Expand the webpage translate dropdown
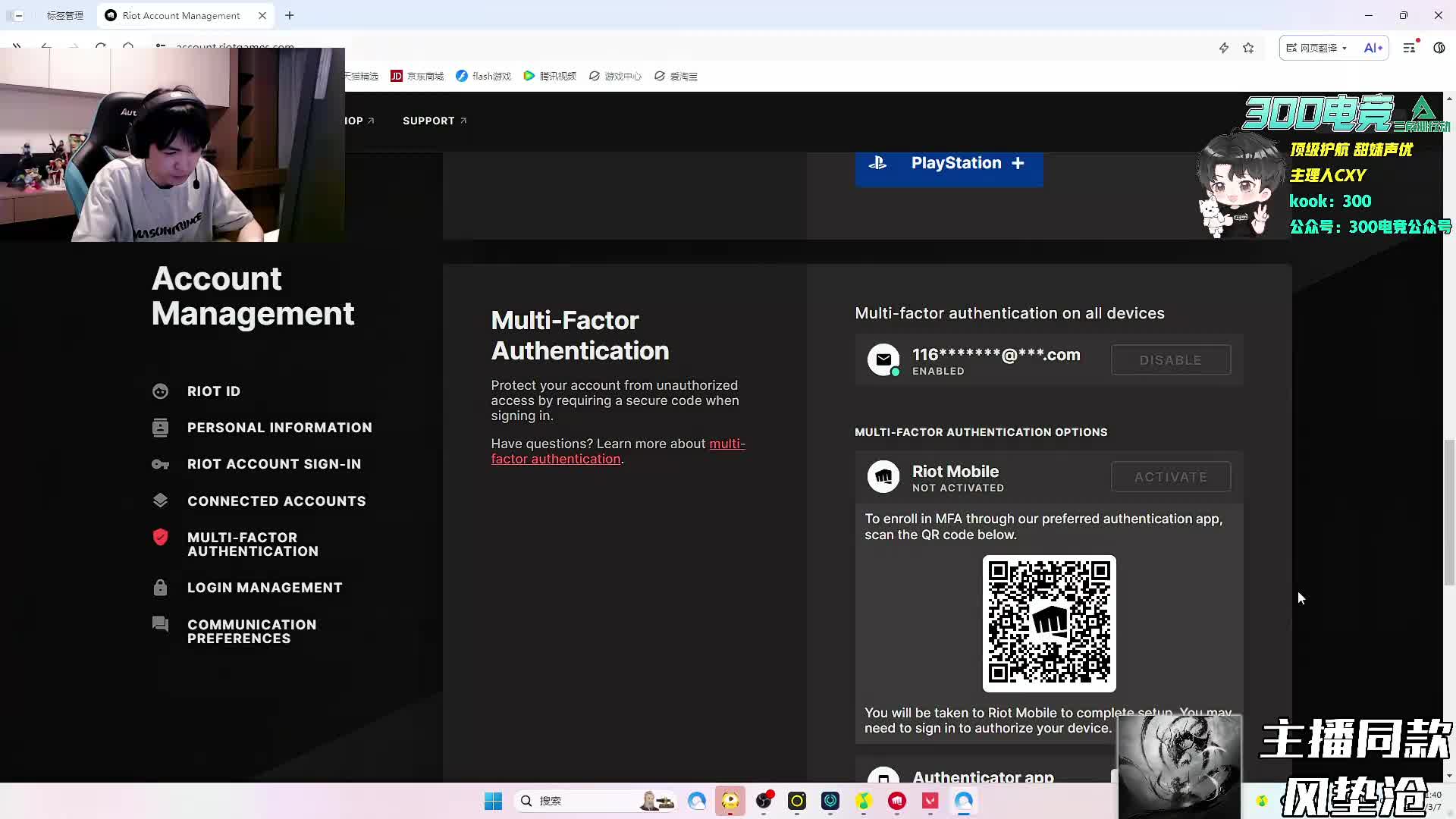This screenshot has width=1456, height=819. pos(1344,48)
